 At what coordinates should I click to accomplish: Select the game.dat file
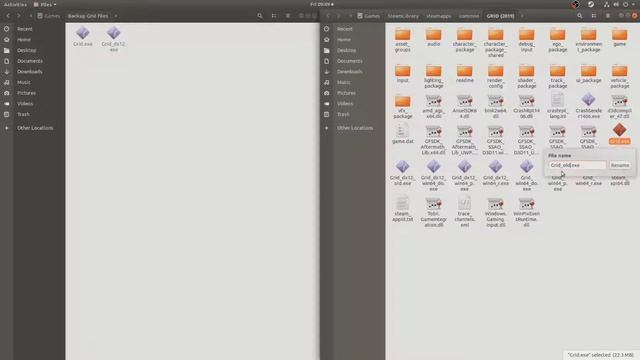click(x=402, y=134)
